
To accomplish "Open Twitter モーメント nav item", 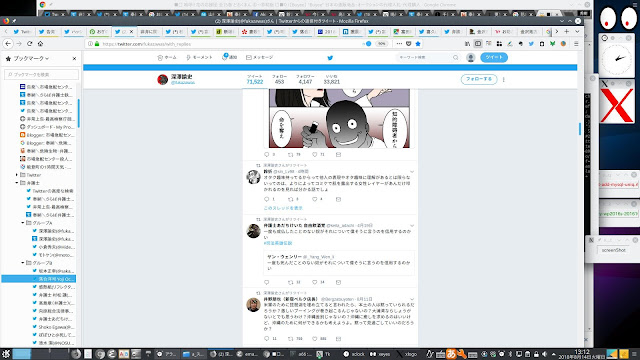I will 199,58.
